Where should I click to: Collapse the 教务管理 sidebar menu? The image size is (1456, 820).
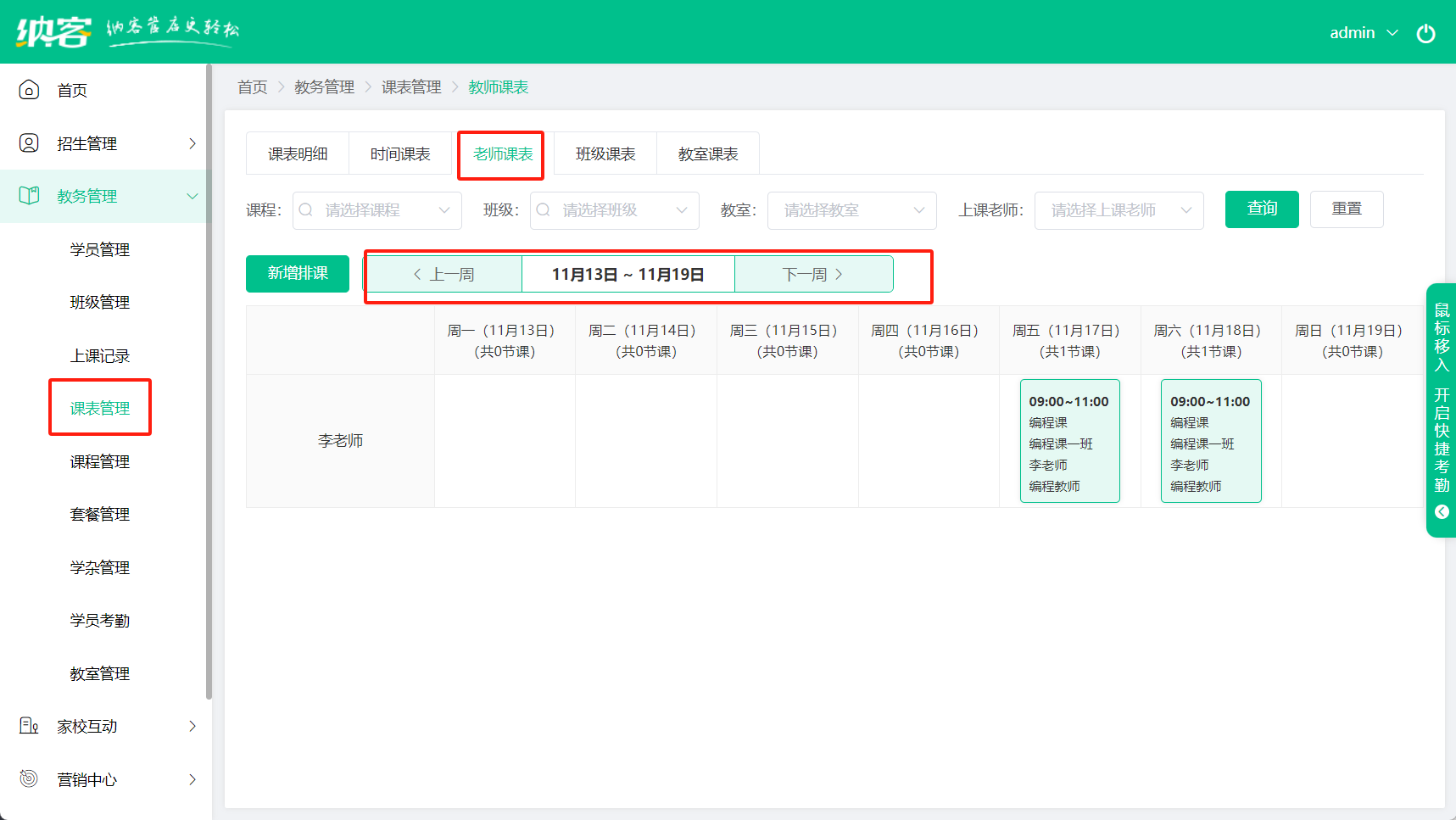coord(192,196)
